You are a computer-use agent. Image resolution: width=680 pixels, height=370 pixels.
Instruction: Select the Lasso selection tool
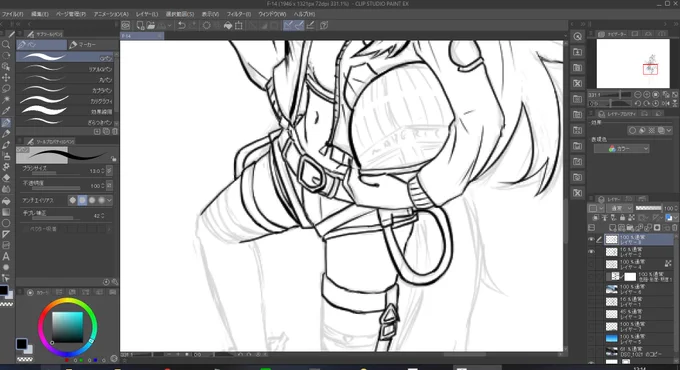6,88
